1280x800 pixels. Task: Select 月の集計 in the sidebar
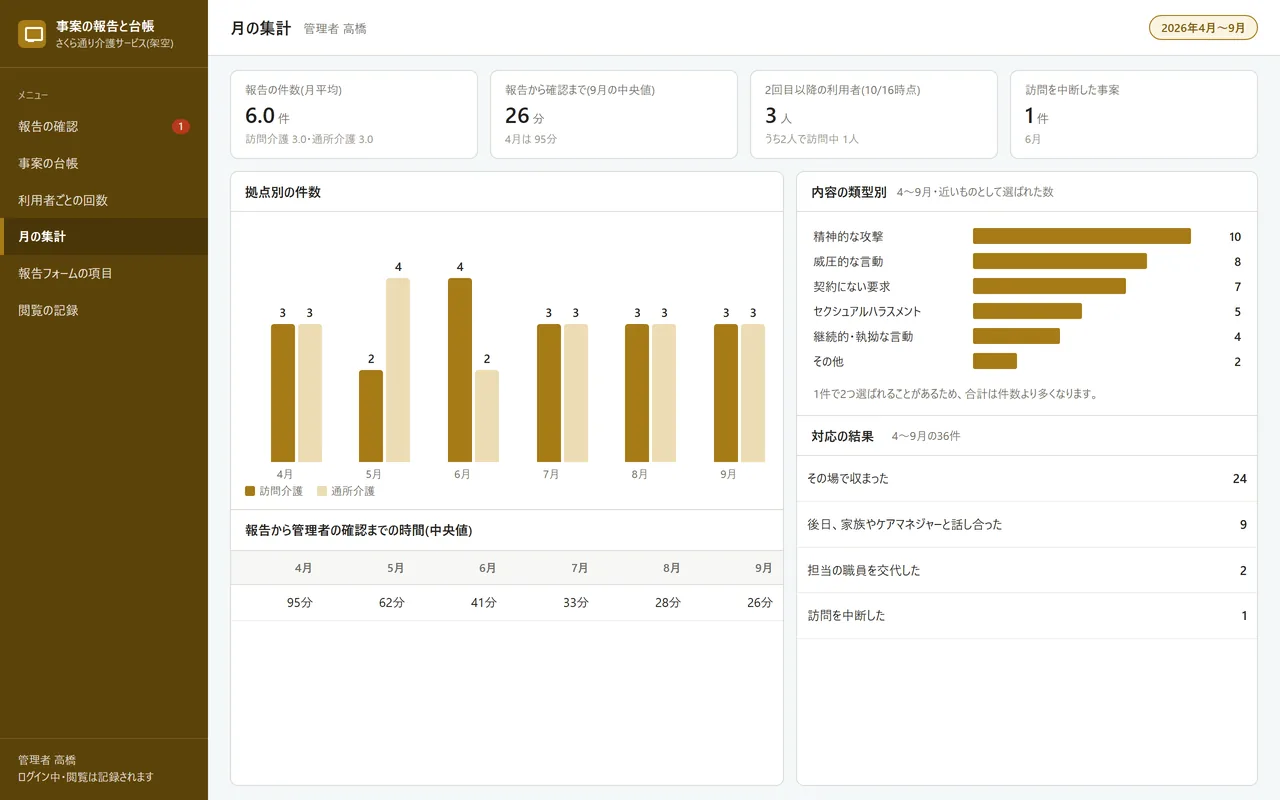(x=104, y=237)
